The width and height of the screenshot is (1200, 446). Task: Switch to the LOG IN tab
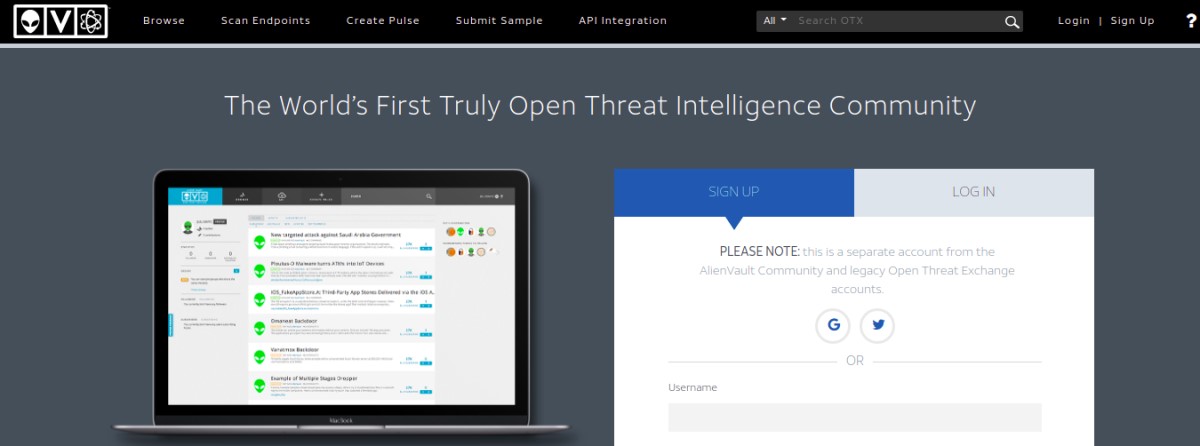tap(974, 192)
